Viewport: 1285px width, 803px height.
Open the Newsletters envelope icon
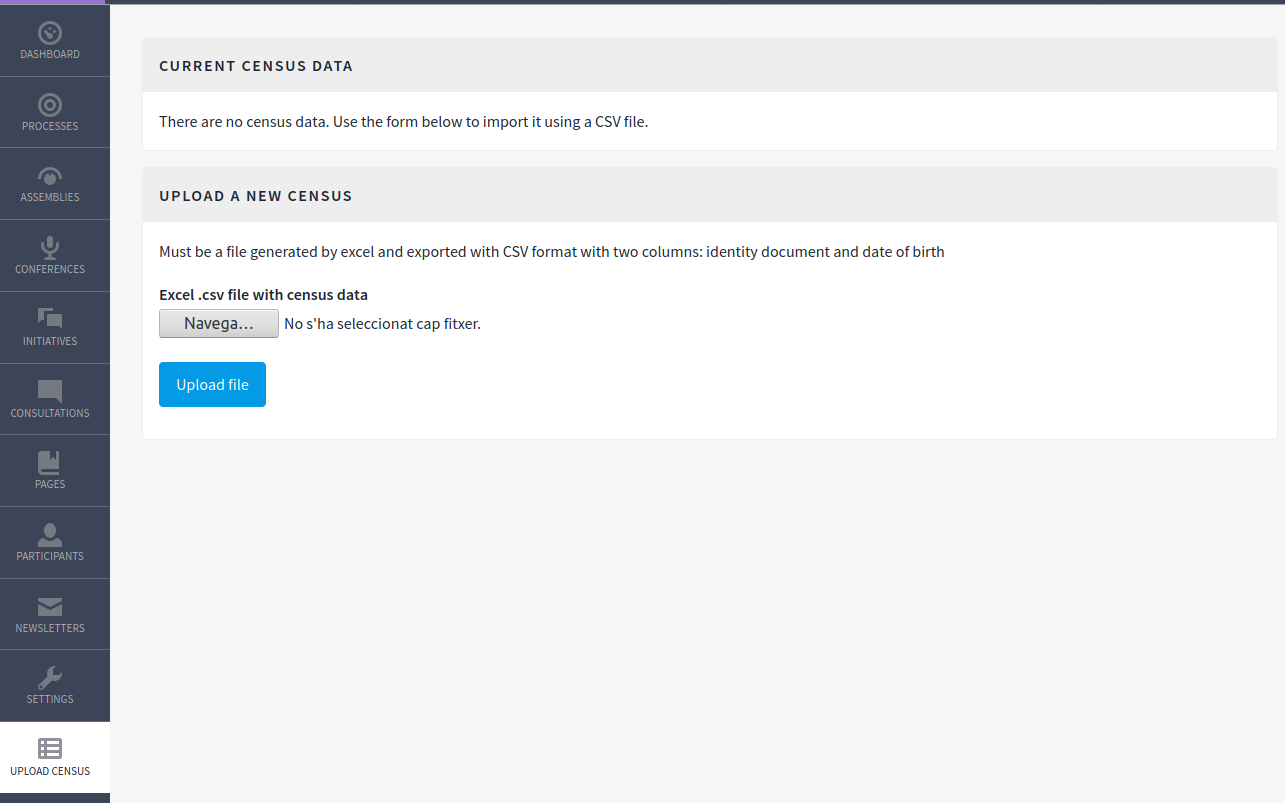50,605
